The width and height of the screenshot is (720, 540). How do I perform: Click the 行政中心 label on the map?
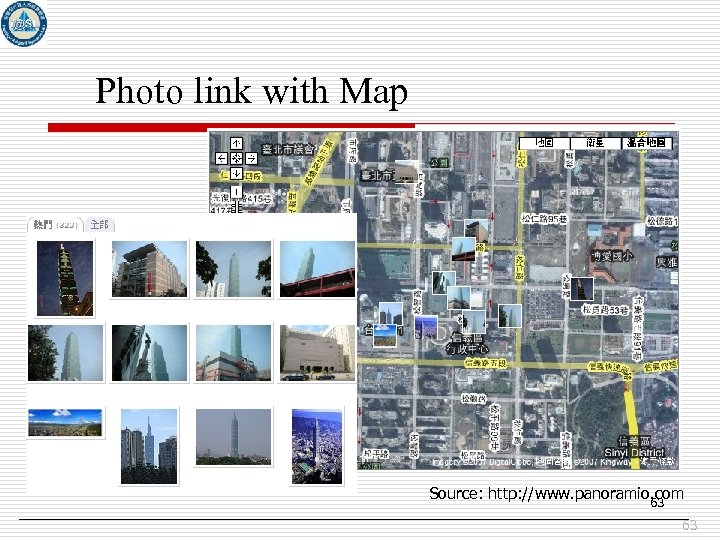click(x=468, y=349)
